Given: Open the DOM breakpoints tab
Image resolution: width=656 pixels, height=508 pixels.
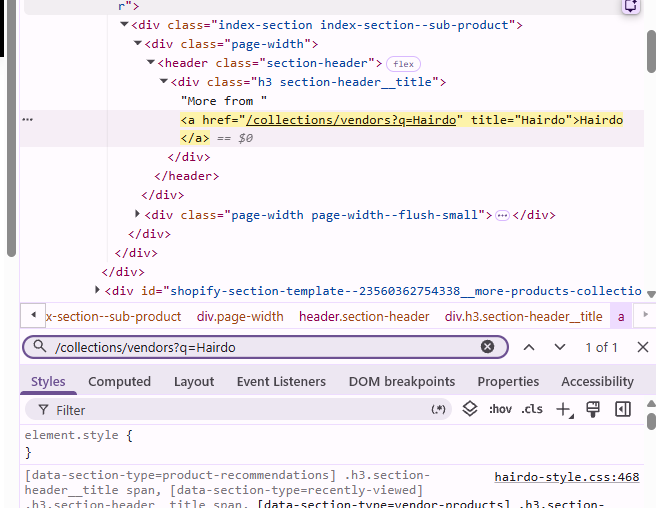Looking at the screenshot, I should (x=402, y=382).
